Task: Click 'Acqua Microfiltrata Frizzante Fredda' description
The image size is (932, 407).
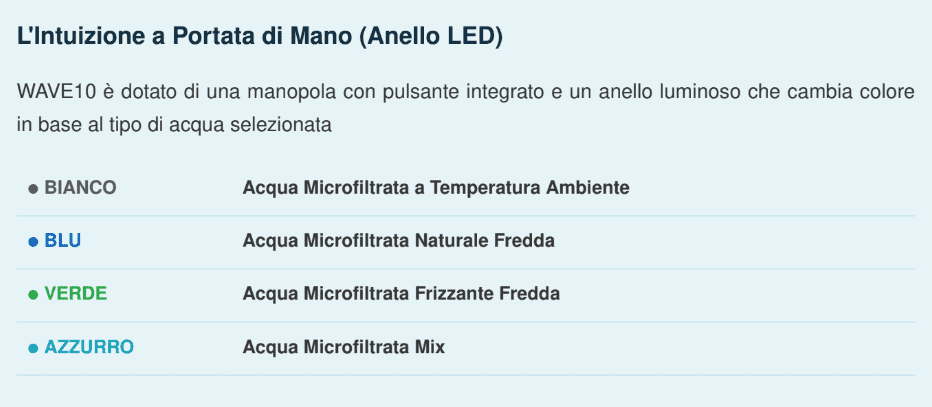Action: (x=401, y=294)
